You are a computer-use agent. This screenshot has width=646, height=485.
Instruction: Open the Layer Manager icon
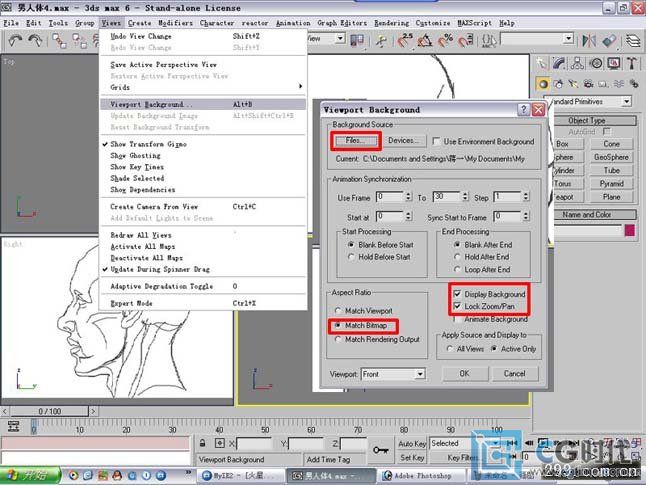coord(633,40)
